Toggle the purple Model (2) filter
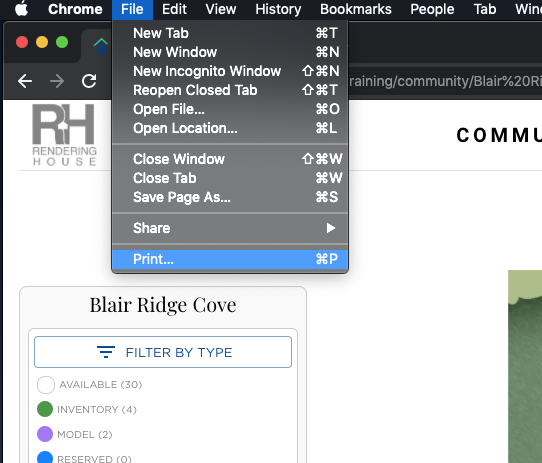 point(45,434)
